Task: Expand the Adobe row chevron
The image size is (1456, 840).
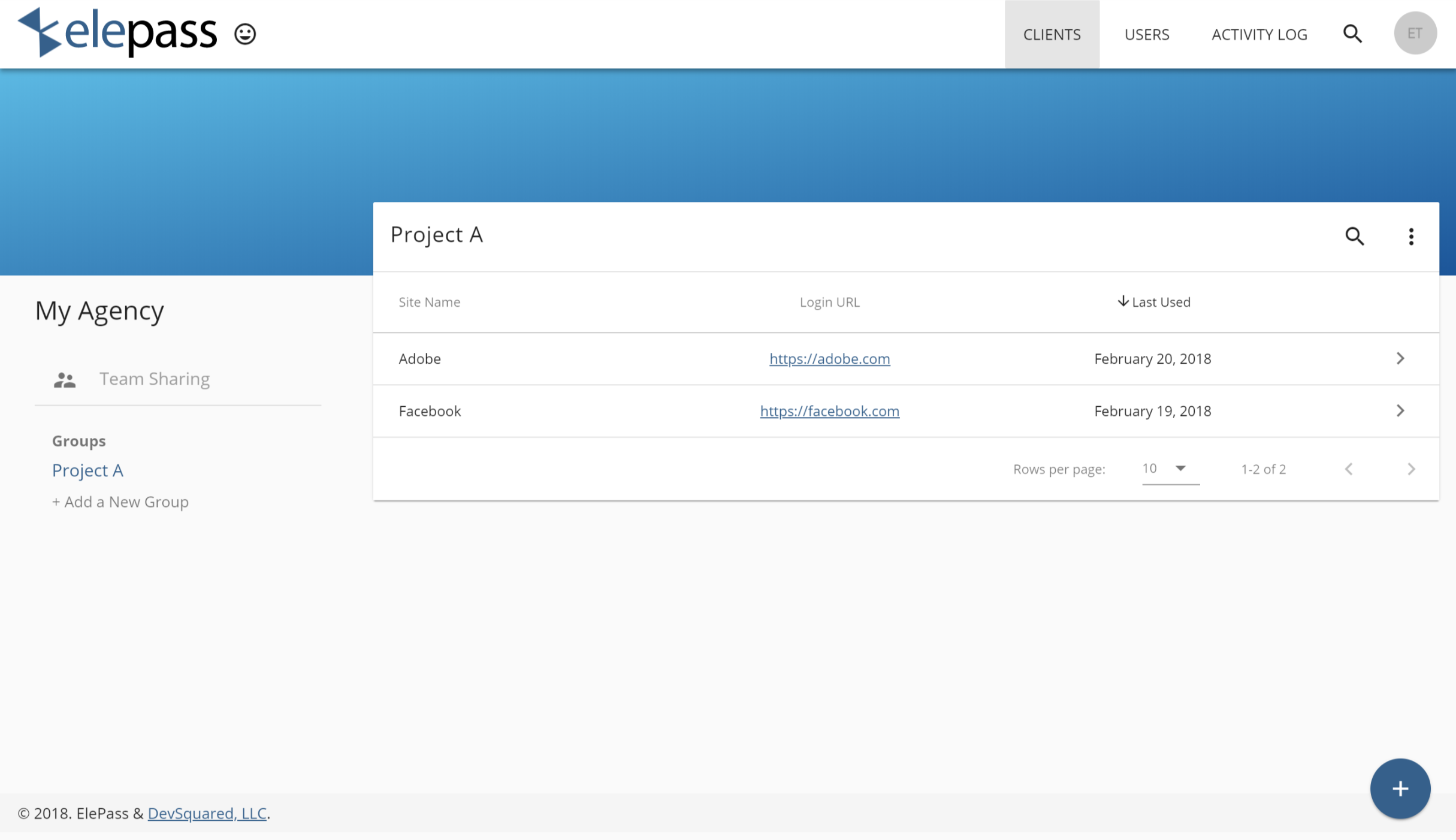Action: click(1400, 358)
